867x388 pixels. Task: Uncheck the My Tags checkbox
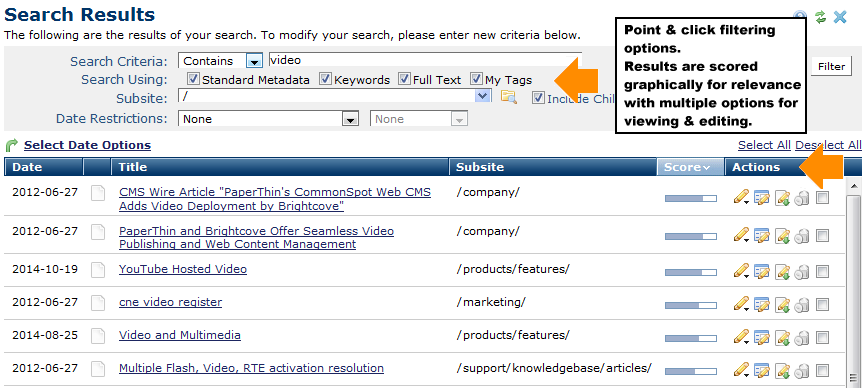coord(476,79)
